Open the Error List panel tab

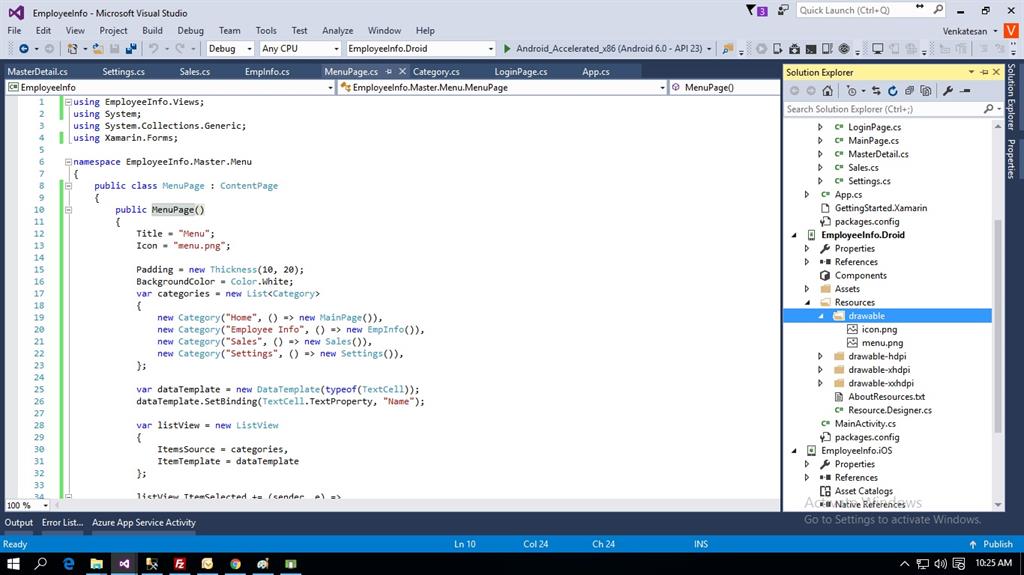pyautogui.click(x=63, y=523)
